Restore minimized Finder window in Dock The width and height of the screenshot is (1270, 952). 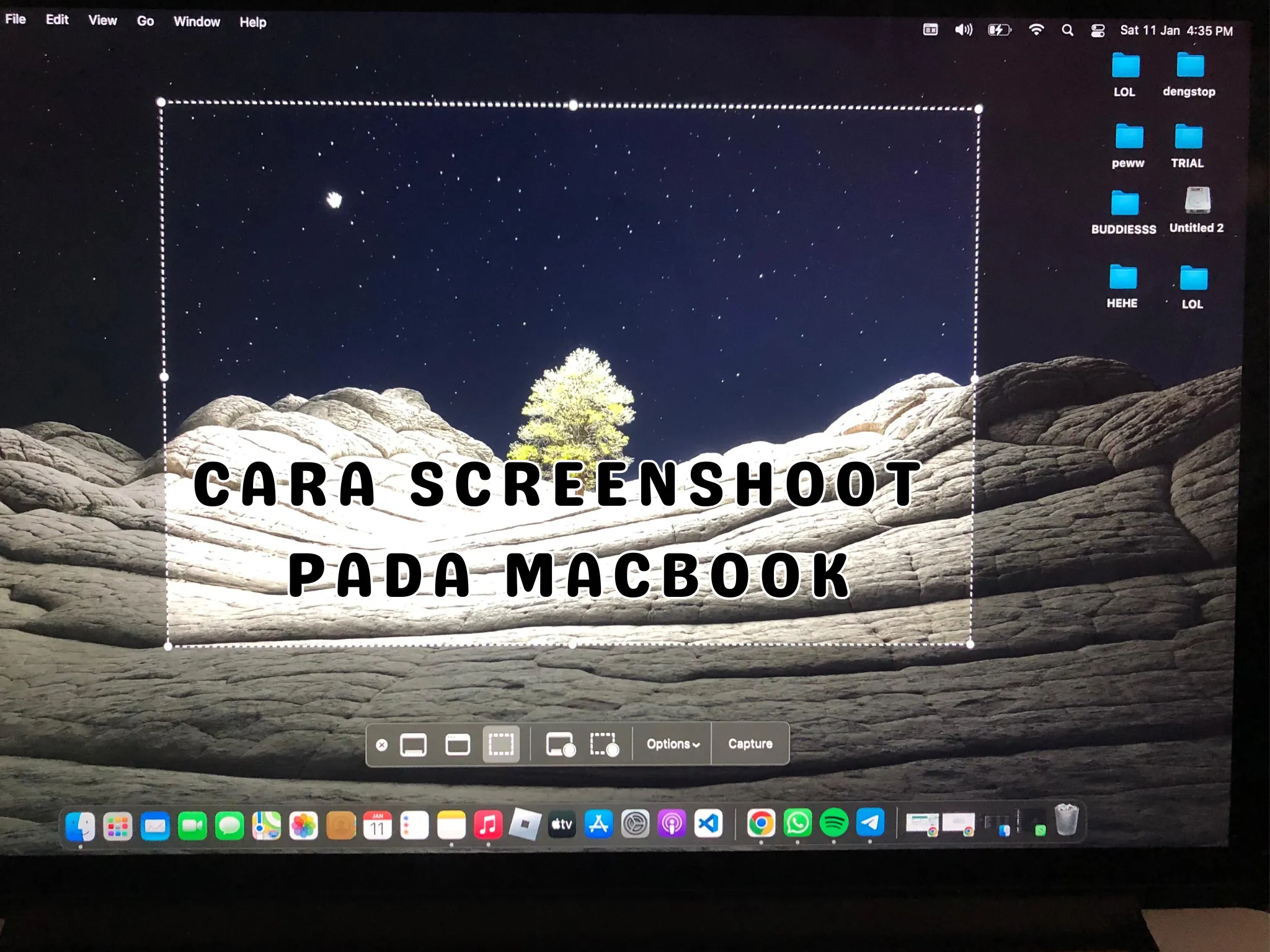(998, 824)
